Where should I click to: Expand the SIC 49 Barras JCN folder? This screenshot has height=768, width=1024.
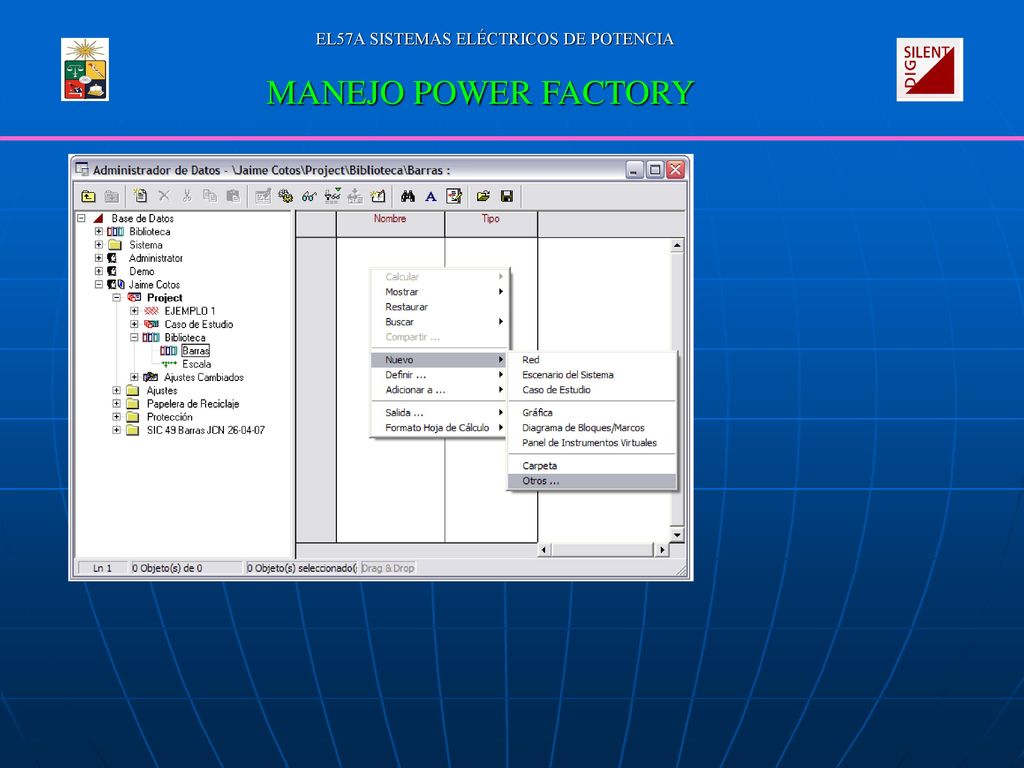[x=116, y=430]
